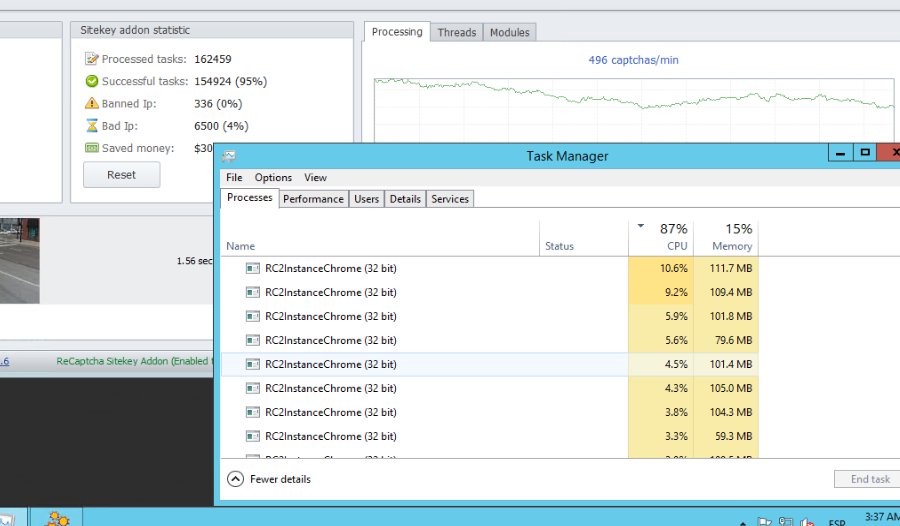The height and width of the screenshot is (526, 900).
Task: Sort processes by the Memory column
Action: [731, 246]
